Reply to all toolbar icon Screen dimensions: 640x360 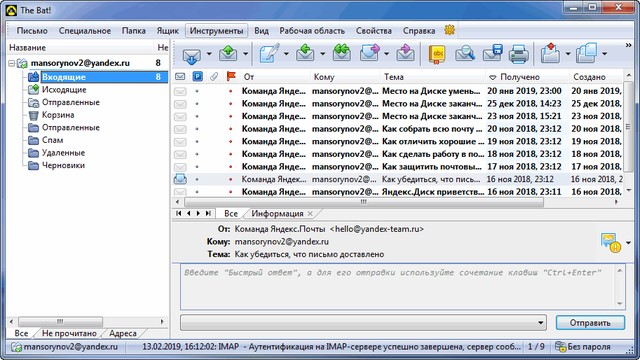(x=342, y=53)
